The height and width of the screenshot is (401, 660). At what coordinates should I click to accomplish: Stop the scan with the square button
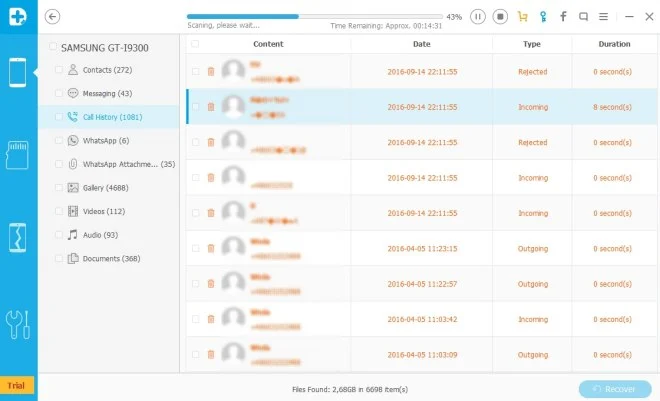coord(500,17)
